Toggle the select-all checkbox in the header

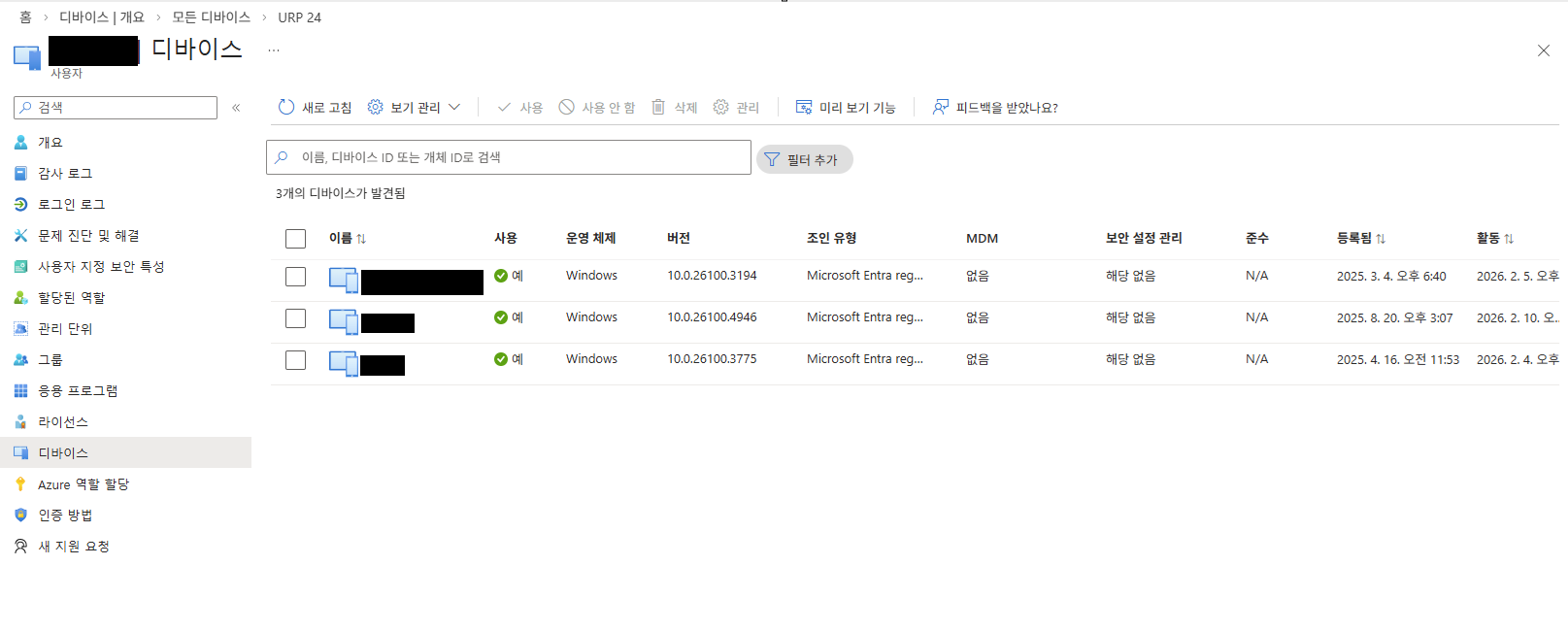pos(296,239)
